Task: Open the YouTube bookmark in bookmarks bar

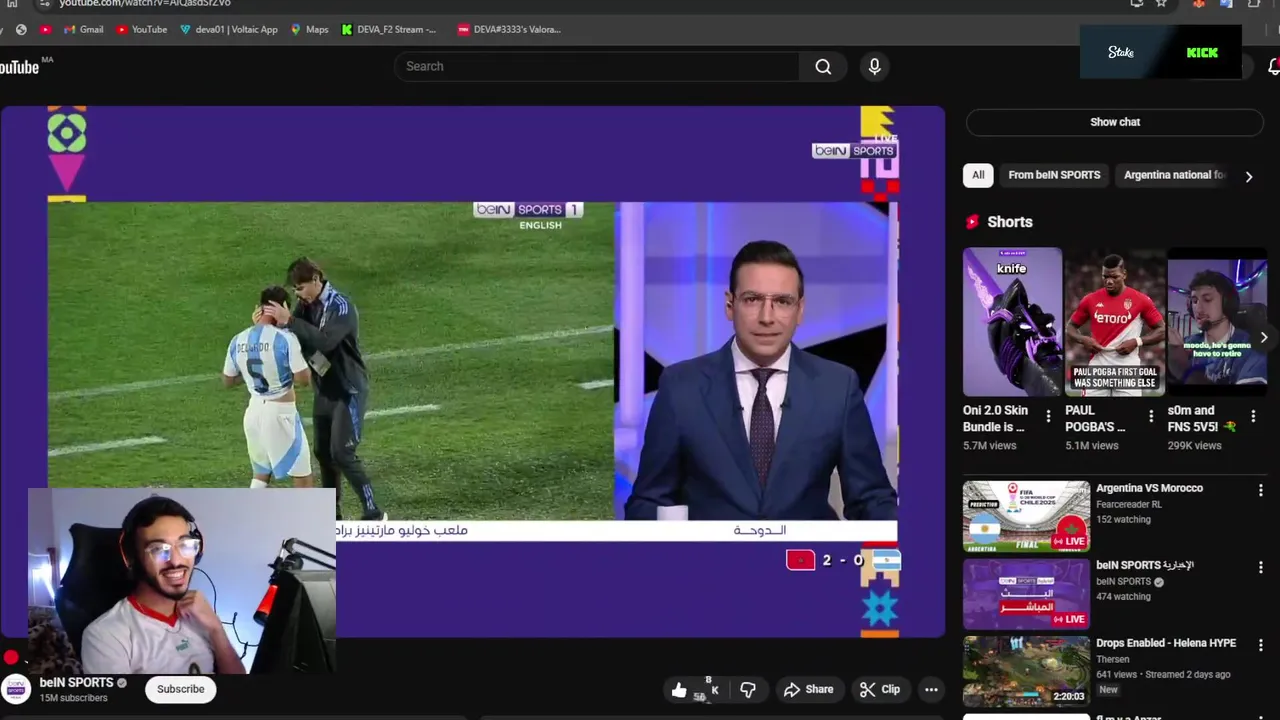Action: (x=141, y=29)
